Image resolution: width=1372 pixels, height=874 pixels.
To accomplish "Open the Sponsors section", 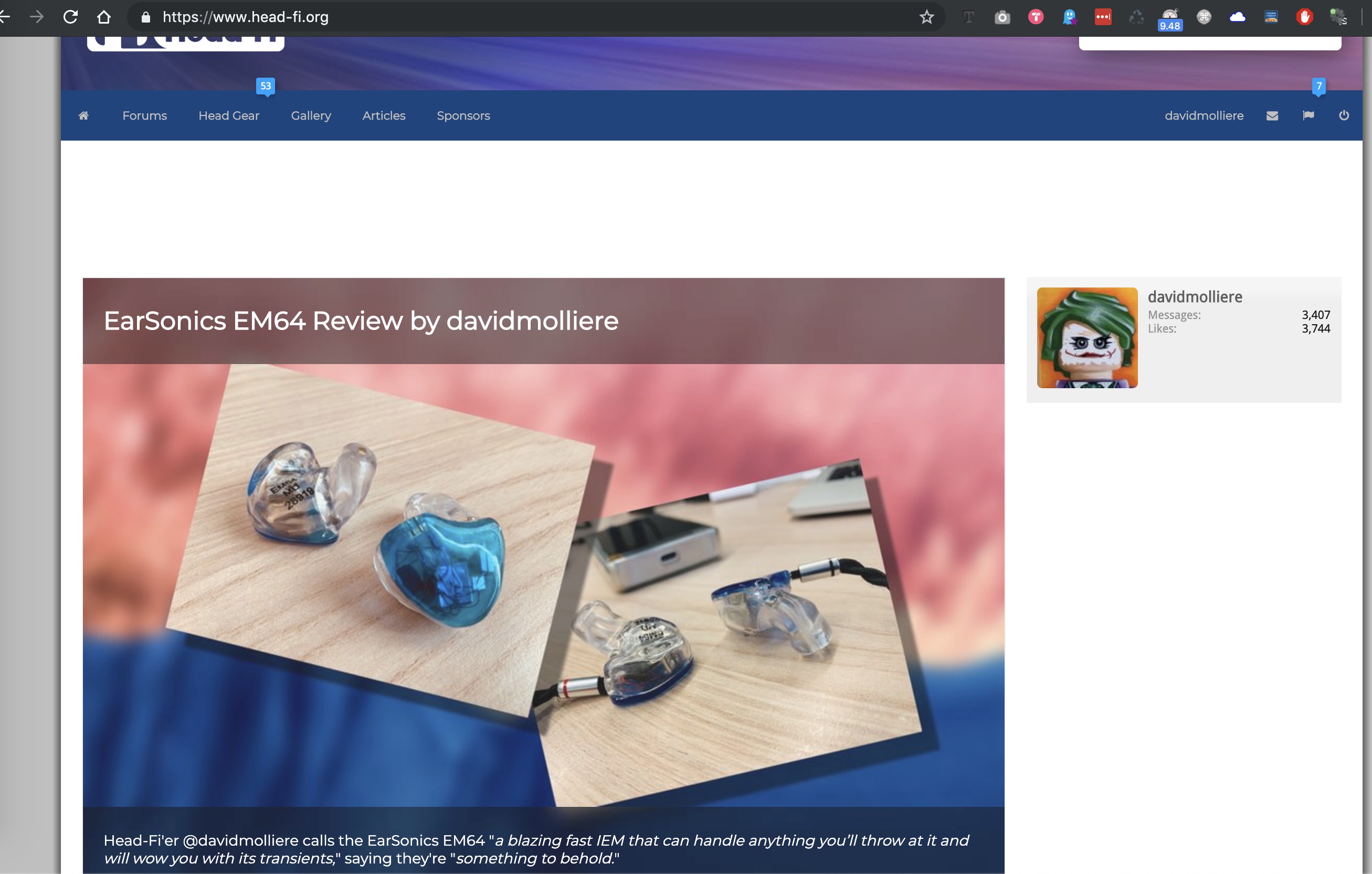I will (x=463, y=115).
